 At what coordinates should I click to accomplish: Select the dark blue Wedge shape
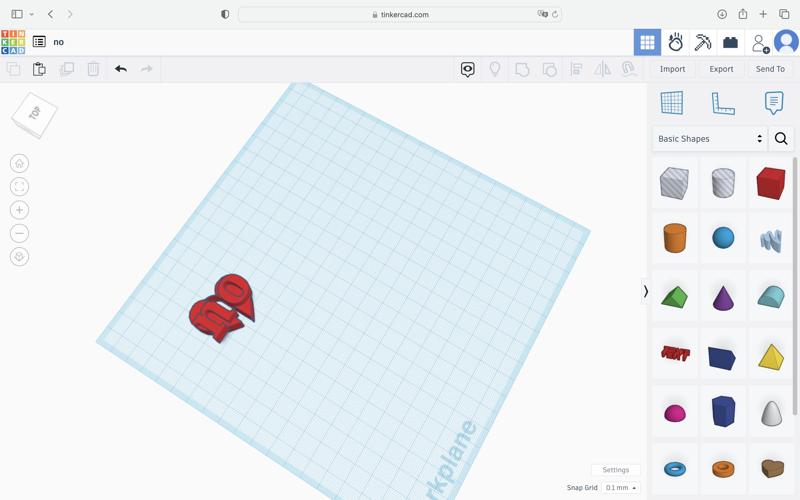722,358
